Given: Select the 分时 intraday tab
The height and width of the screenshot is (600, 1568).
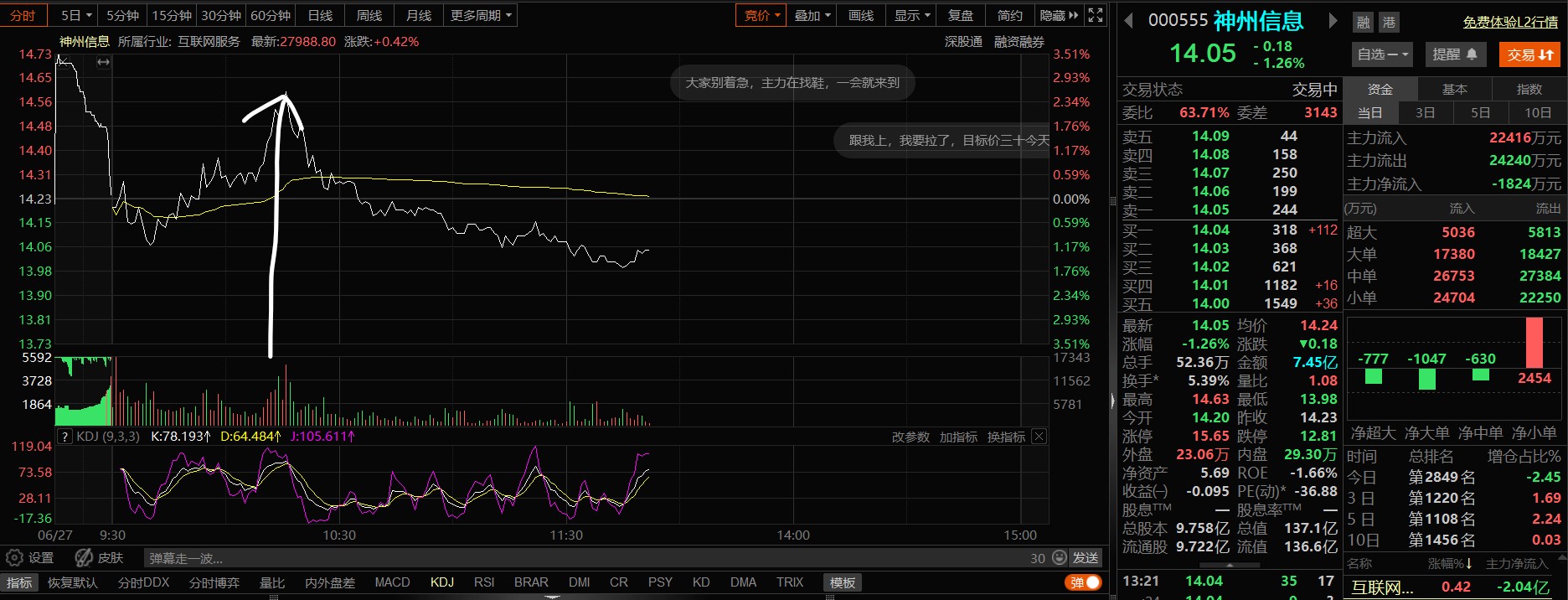Looking at the screenshot, I should click(23, 15).
